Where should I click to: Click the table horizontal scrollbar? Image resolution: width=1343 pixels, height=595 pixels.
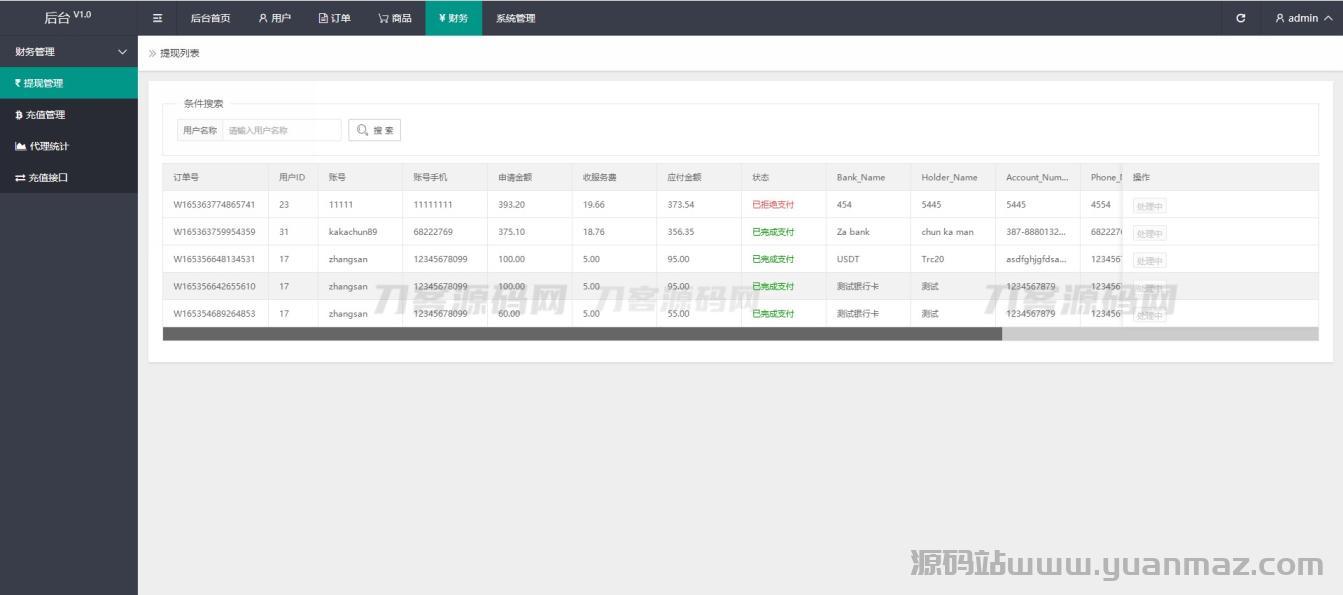coord(582,334)
